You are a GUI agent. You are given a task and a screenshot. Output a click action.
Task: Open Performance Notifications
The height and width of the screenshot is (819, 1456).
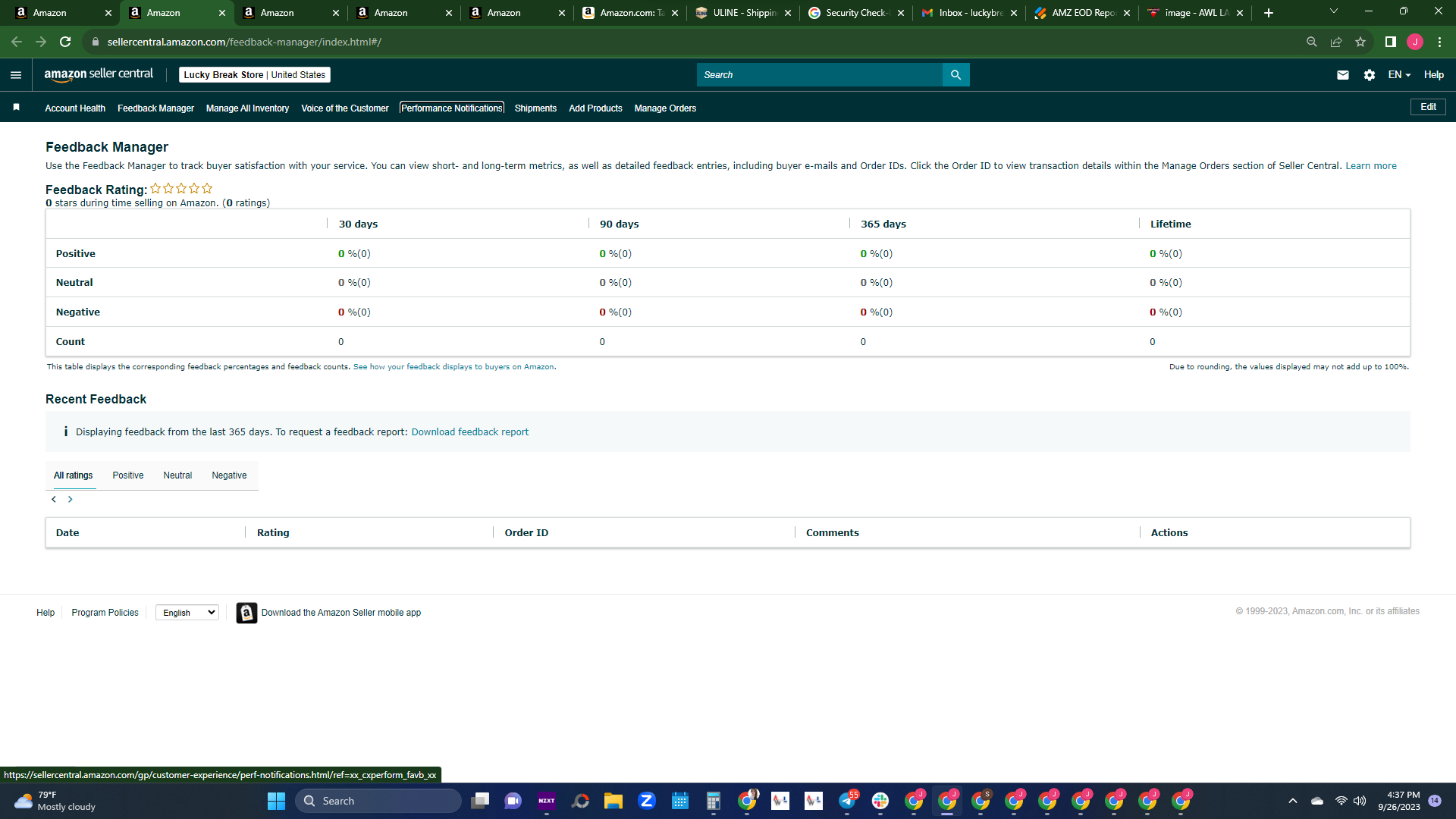(x=452, y=108)
